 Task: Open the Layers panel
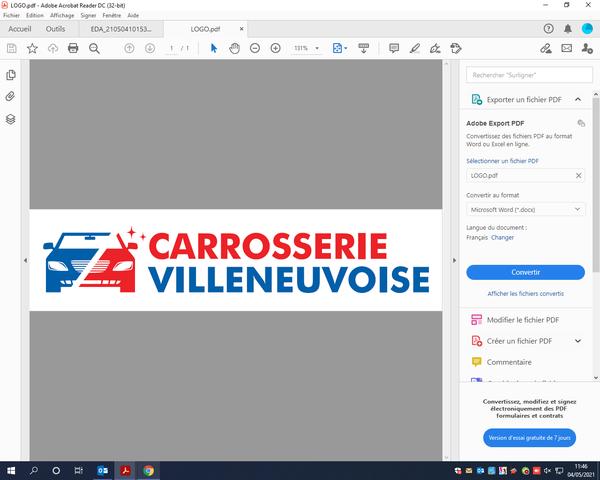(11, 119)
